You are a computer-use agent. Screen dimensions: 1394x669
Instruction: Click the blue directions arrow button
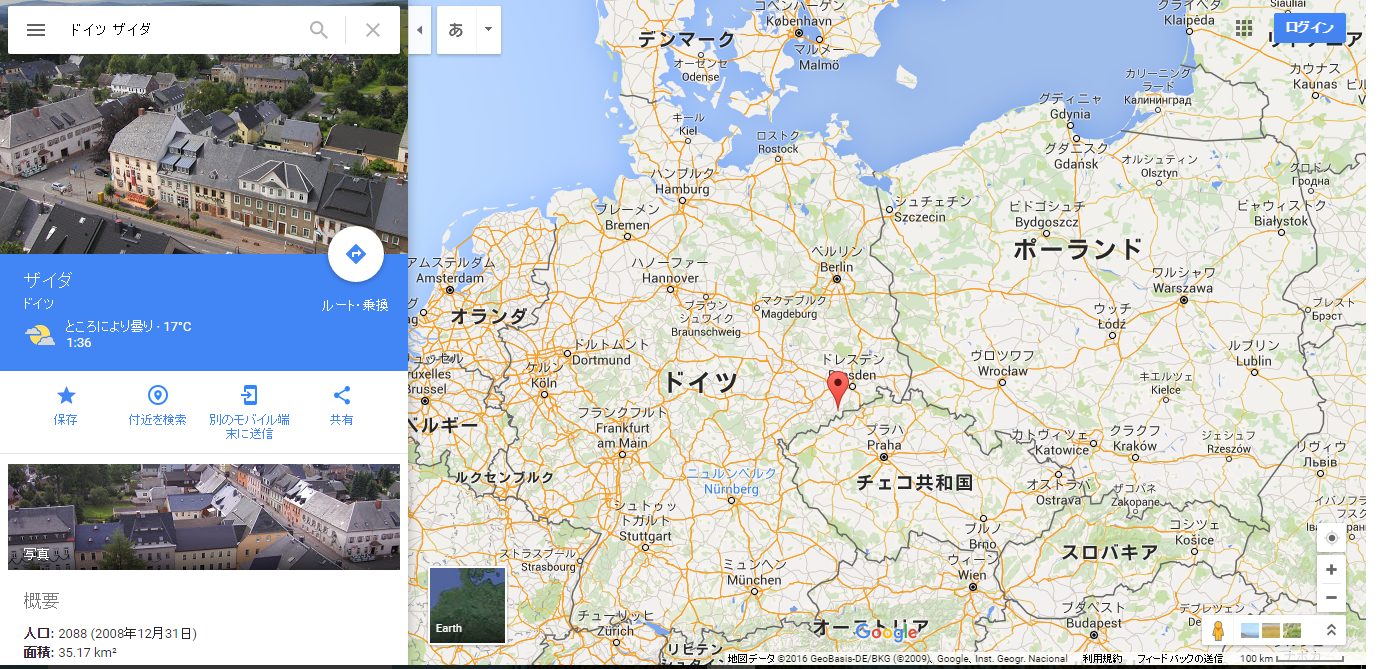pyautogui.click(x=355, y=255)
